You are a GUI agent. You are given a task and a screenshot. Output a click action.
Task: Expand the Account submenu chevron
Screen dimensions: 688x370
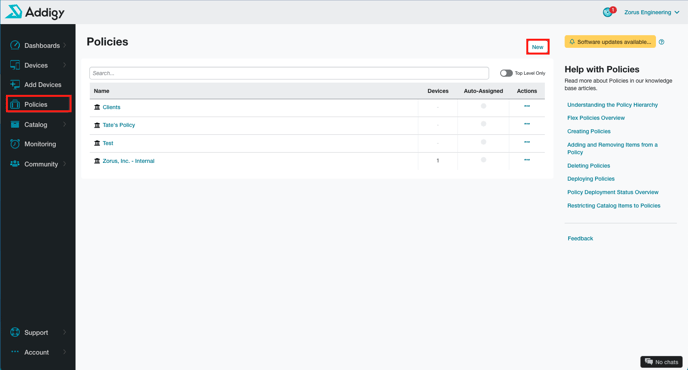(64, 352)
